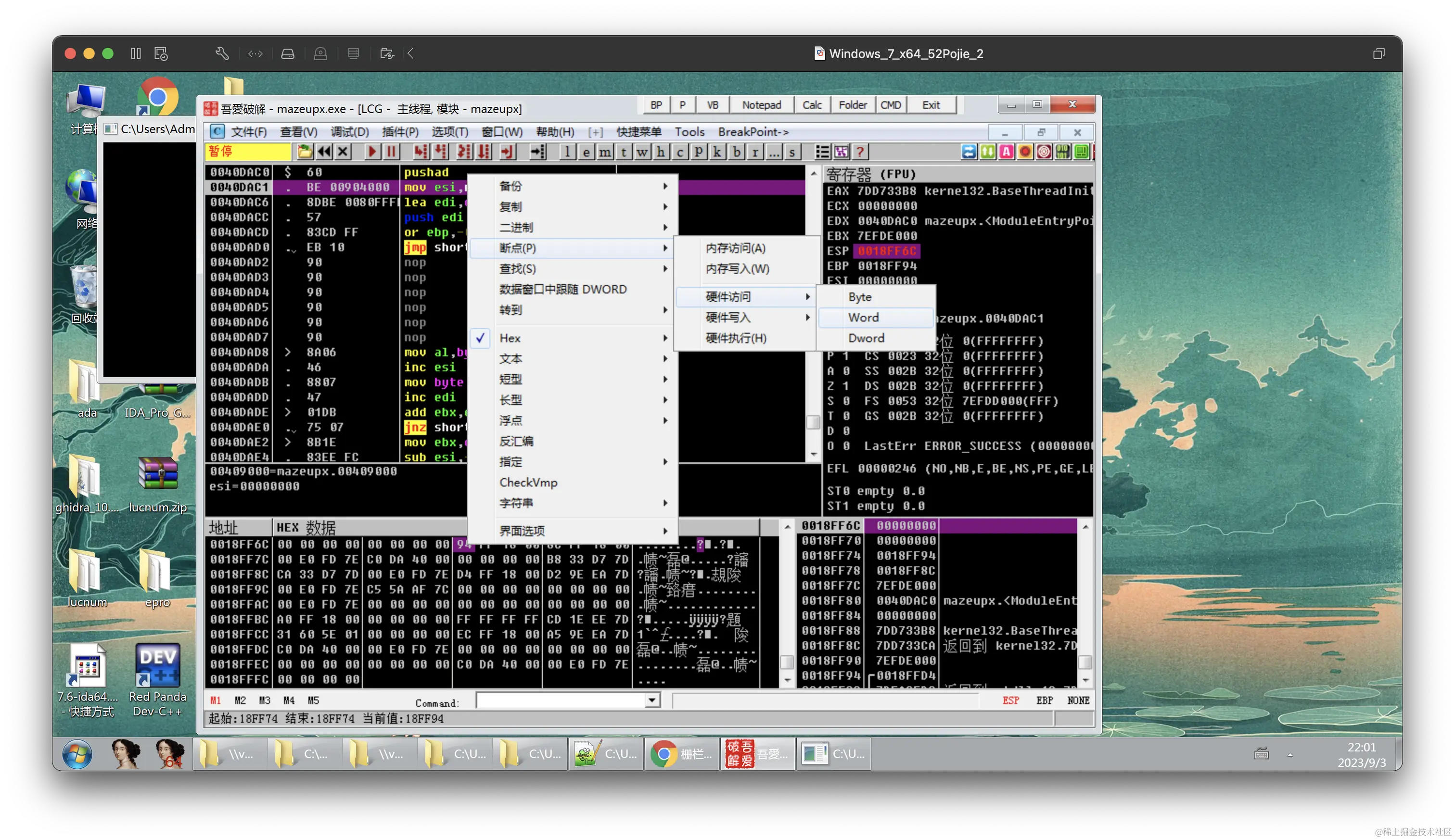The image size is (1455, 840).
Task: Open the memory map 'm' window icon
Action: (605, 152)
